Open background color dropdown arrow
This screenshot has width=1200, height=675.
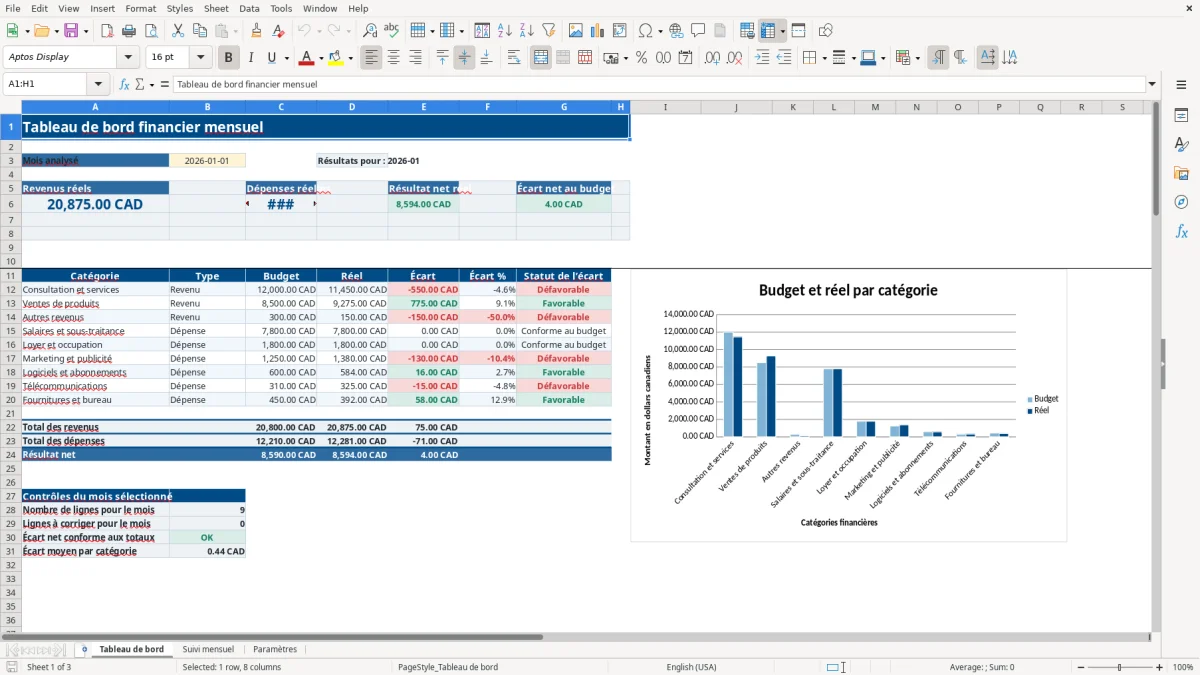point(350,58)
